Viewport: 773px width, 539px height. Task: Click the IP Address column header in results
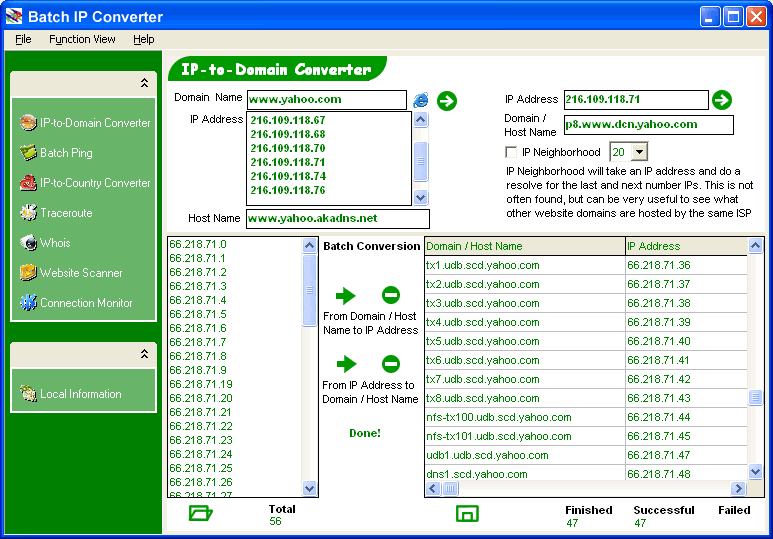click(686, 246)
